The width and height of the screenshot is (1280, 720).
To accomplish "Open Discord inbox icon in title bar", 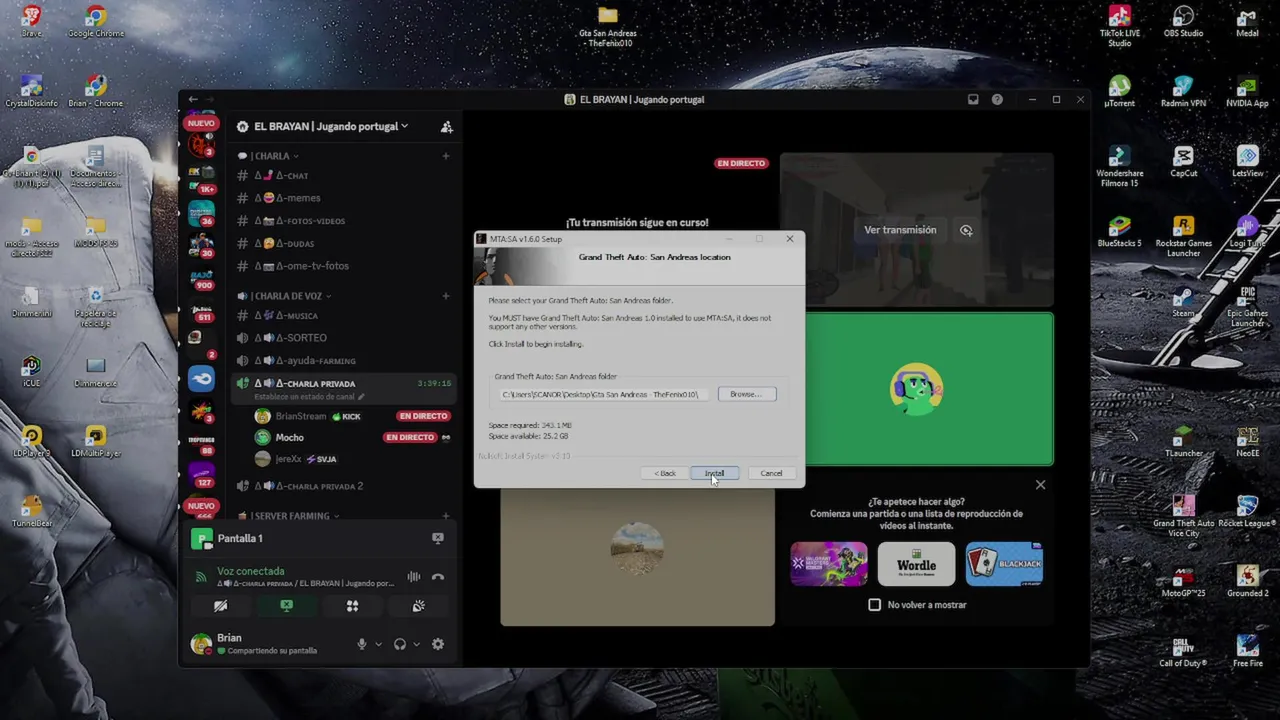I will (973, 100).
